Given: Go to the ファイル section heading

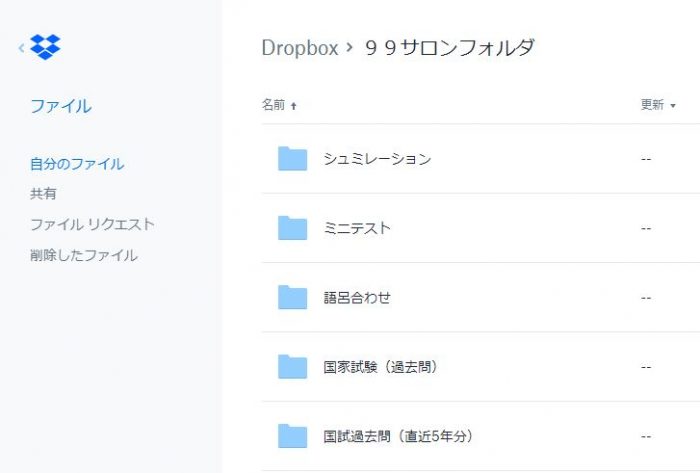Looking at the screenshot, I should tap(61, 106).
